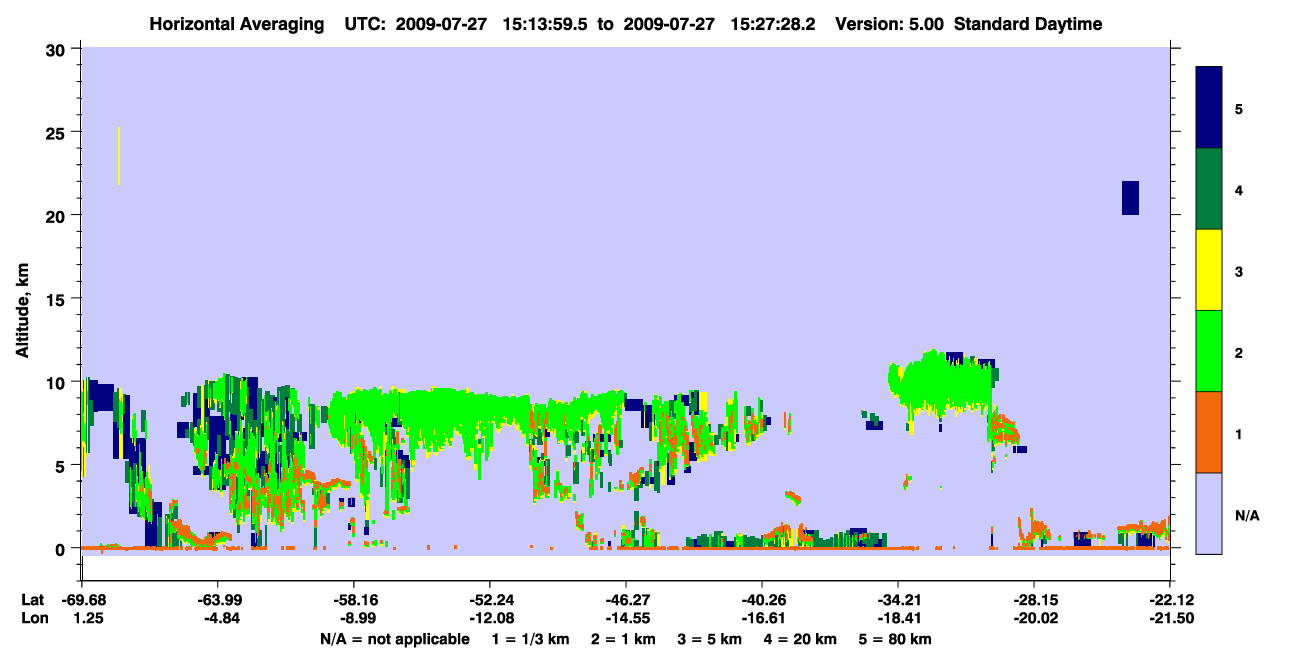Click the 'Lon' row label
This screenshot has width=1300, height=667.
[33, 619]
